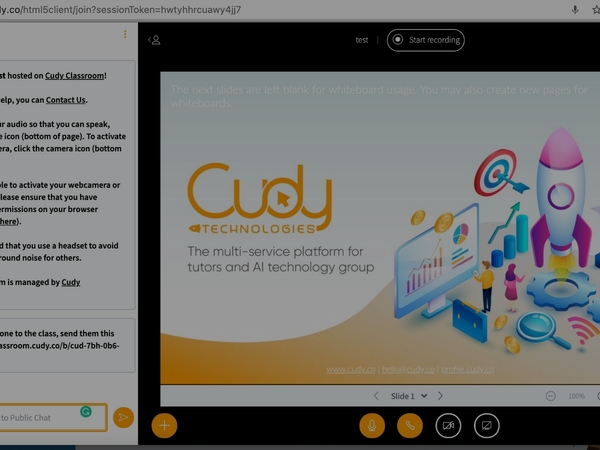Share webcam with the camera button
Viewport: 600px width, 450px height.
tap(448, 426)
